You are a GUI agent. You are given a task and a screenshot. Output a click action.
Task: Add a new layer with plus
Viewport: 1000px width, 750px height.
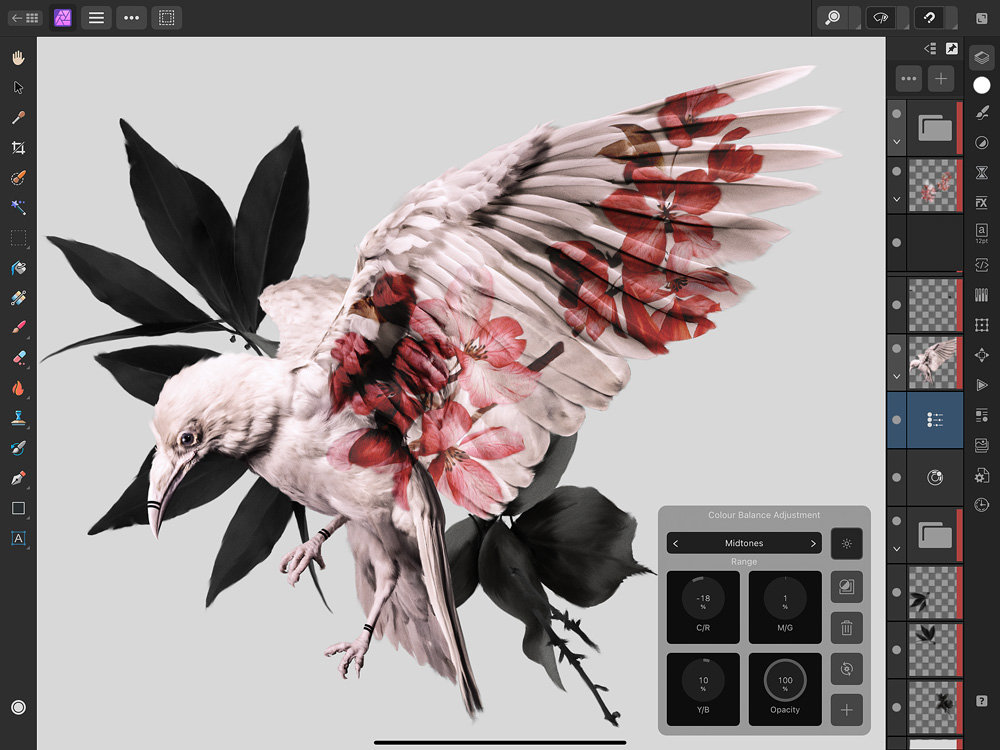[941, 79]
